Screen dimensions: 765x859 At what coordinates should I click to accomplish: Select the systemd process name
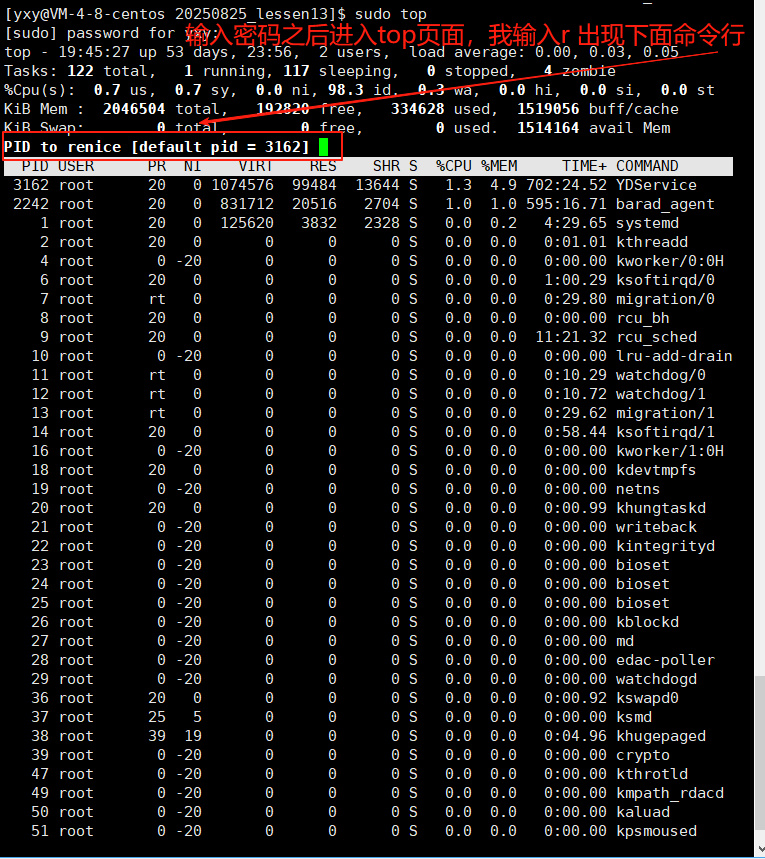click(647, 223)
